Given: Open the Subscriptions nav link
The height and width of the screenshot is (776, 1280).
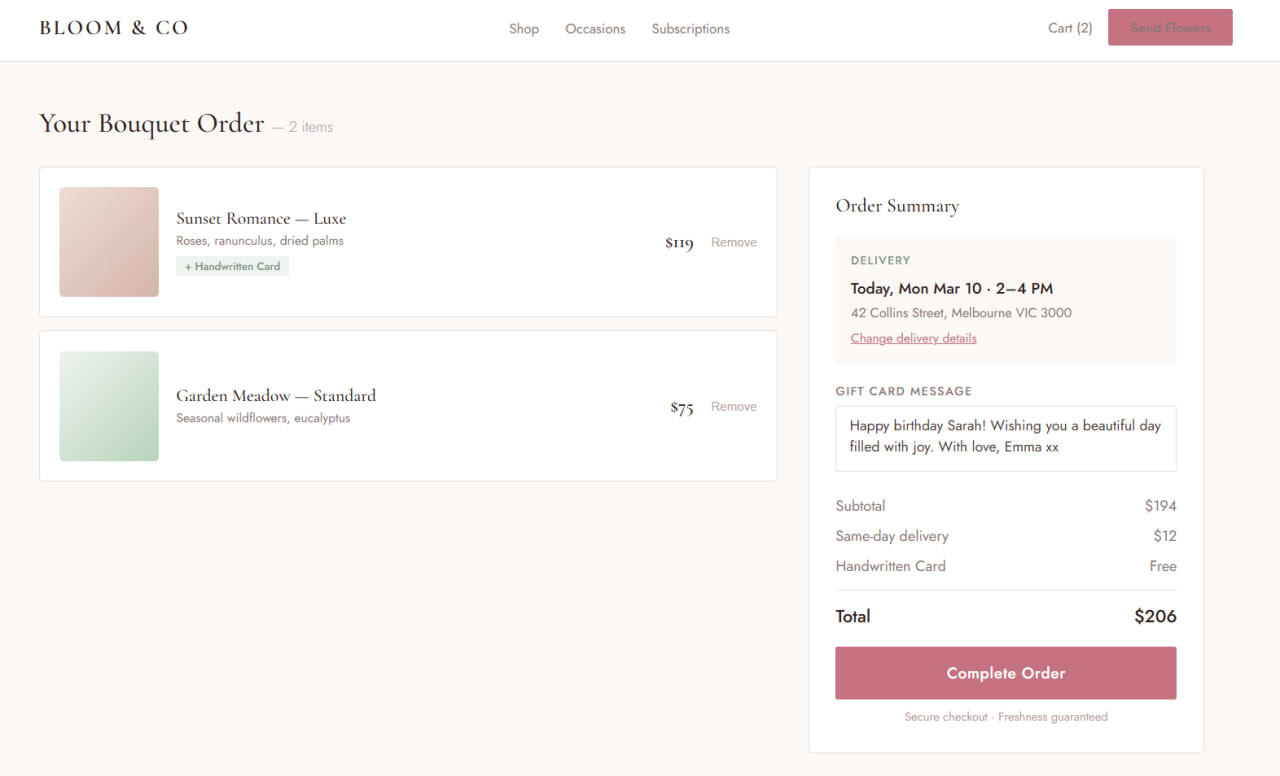Looking at the screenshot, I should coord(690,29).
